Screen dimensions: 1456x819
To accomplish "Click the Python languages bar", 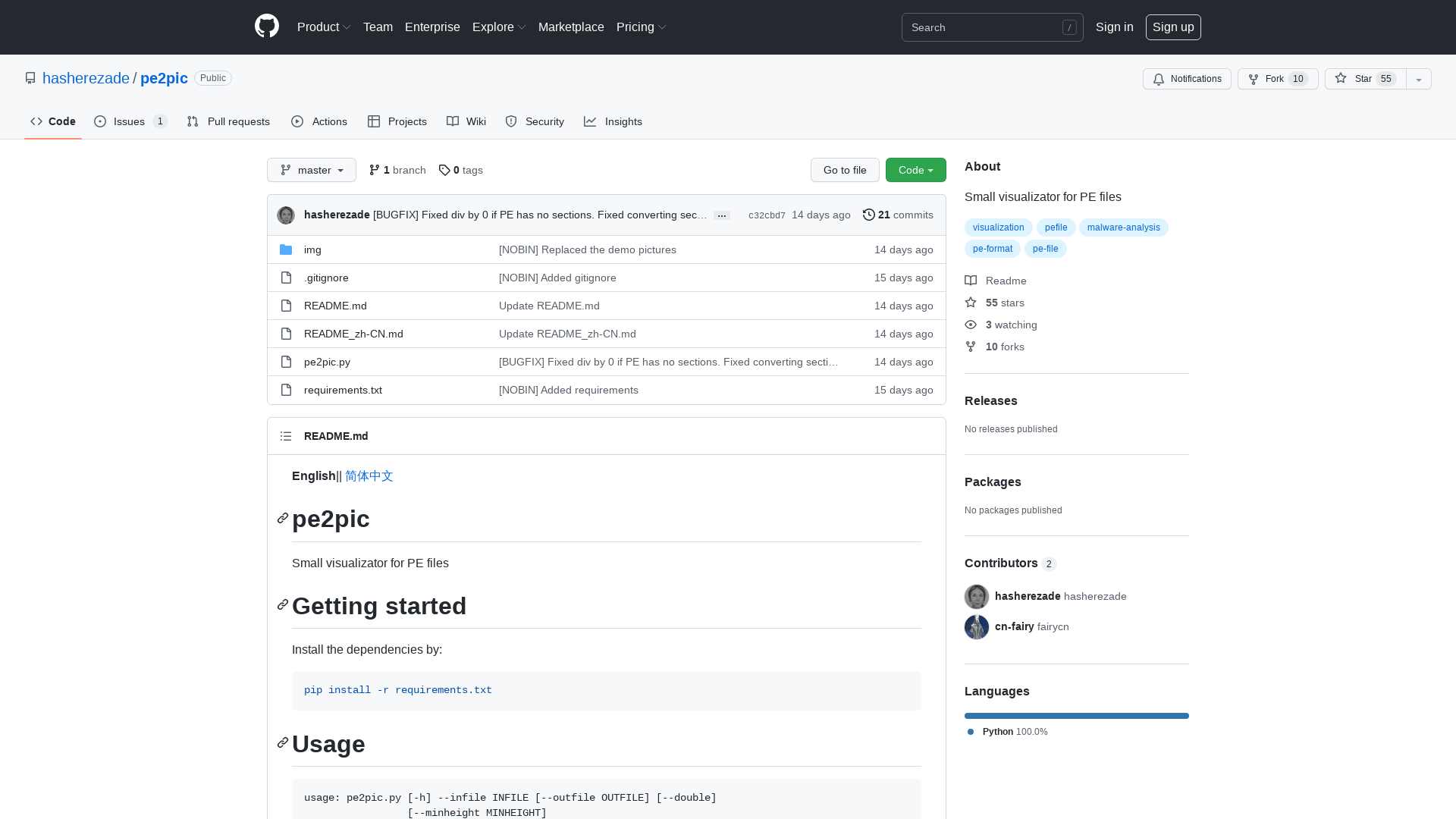I will [1076, 715].
